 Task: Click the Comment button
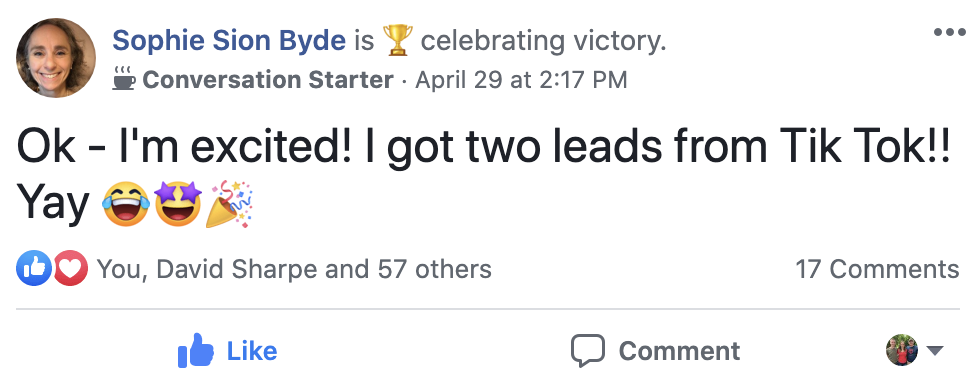(x=655, y=351)
